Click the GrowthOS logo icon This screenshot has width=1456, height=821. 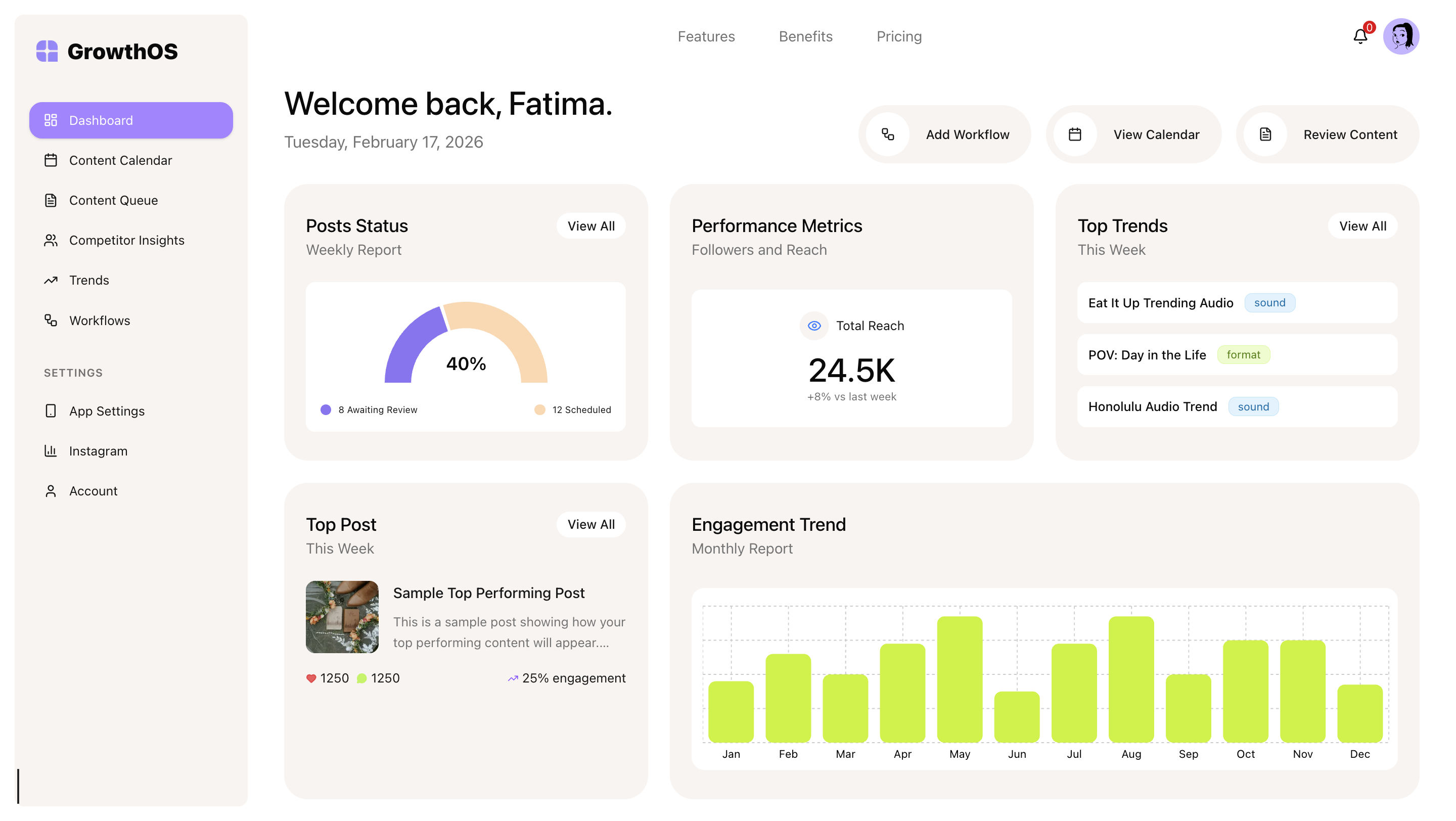click(48, 51)
